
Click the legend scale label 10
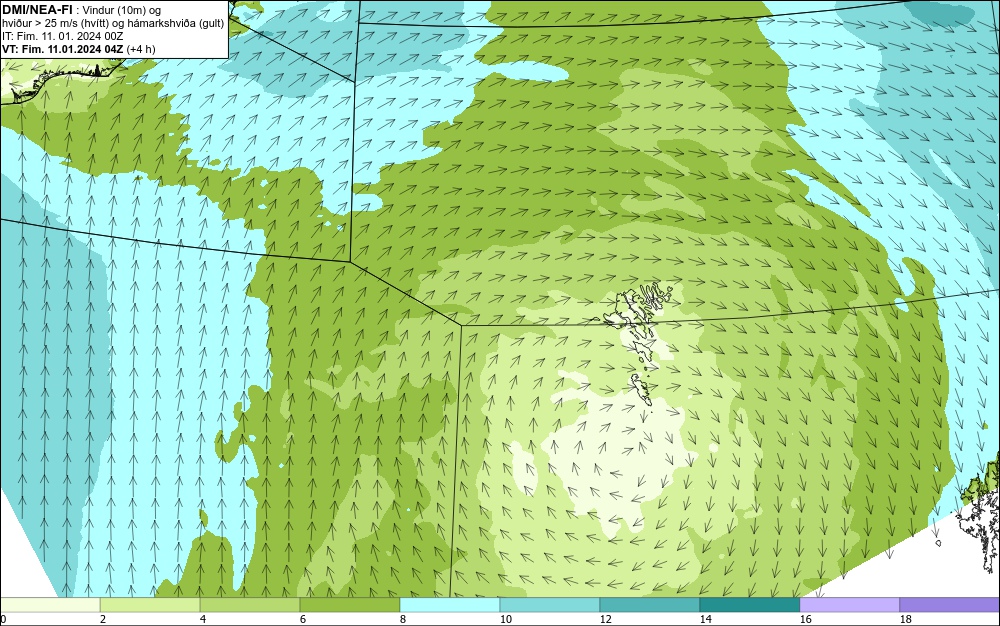(505, 619)
